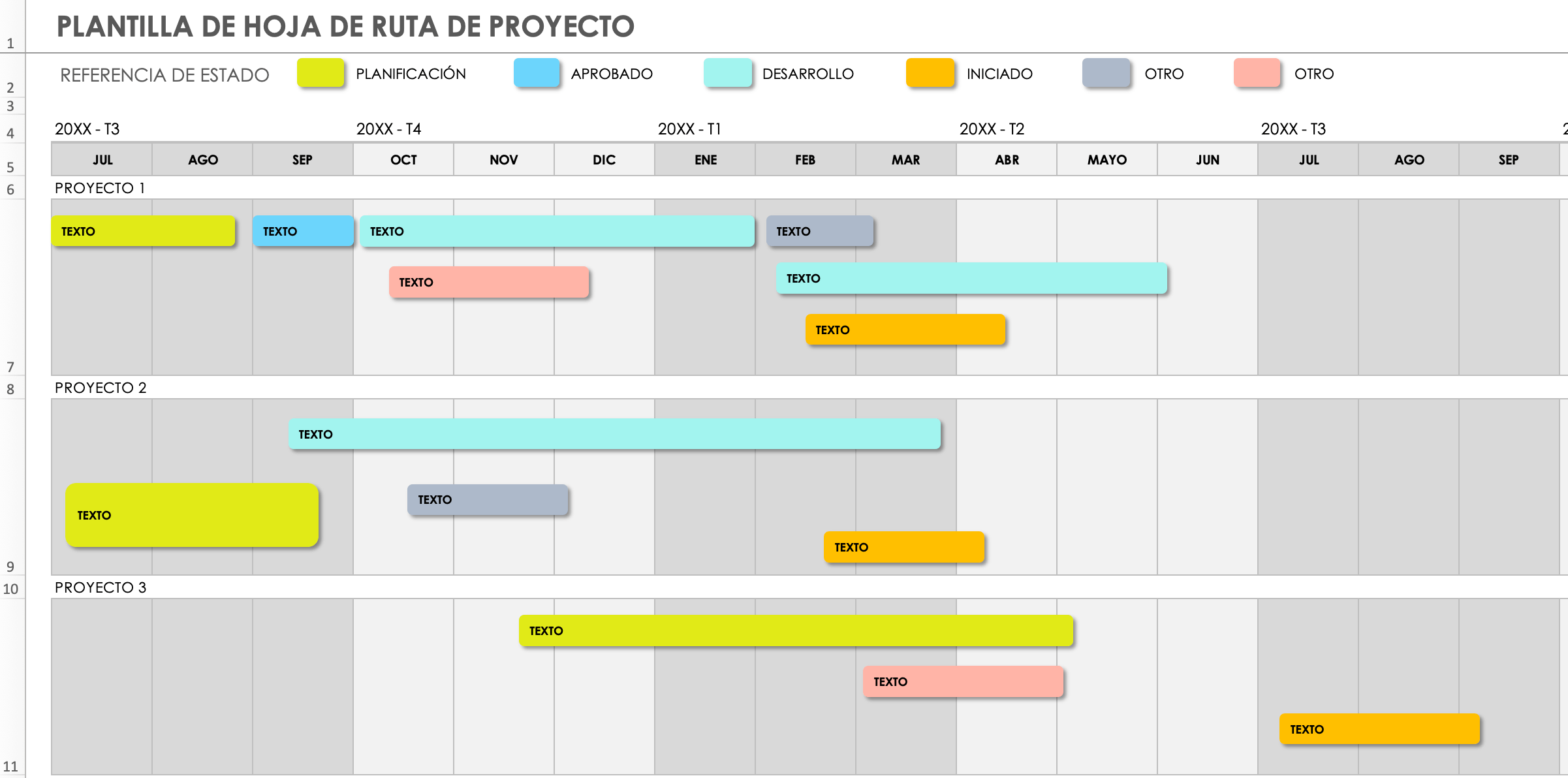The height and width of the screenshot is (778, 1568).
Task: Select the FEB month header cell
Action: click(x=806, y=160)
